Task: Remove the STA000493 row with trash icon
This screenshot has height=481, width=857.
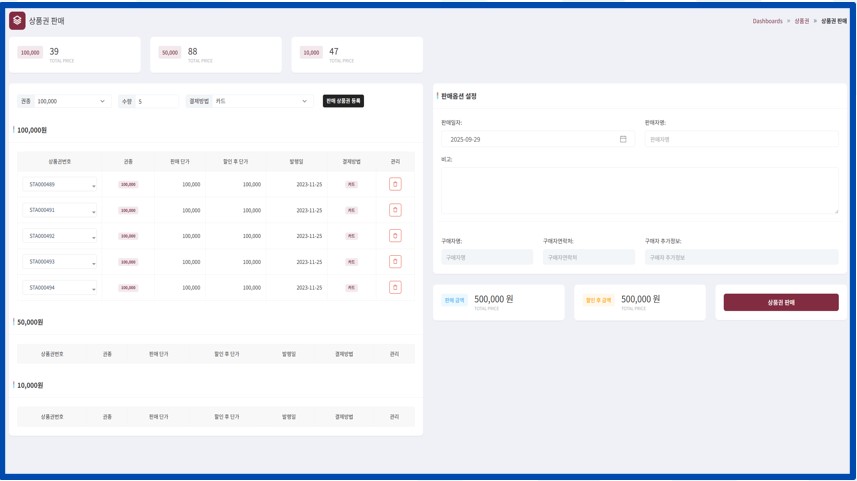Action: pyautogui.click(x=395, y=262)
